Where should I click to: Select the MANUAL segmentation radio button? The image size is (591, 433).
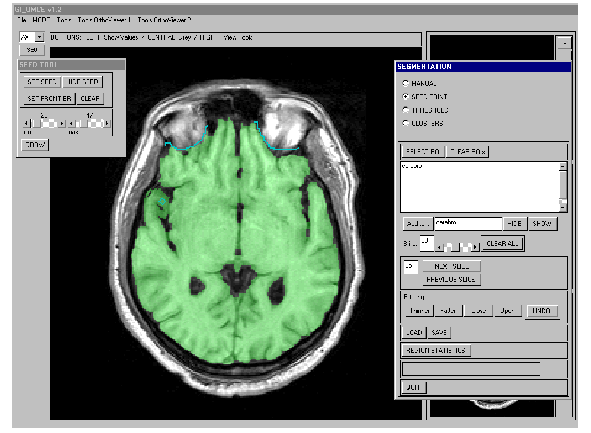click(x=406, y=83)
